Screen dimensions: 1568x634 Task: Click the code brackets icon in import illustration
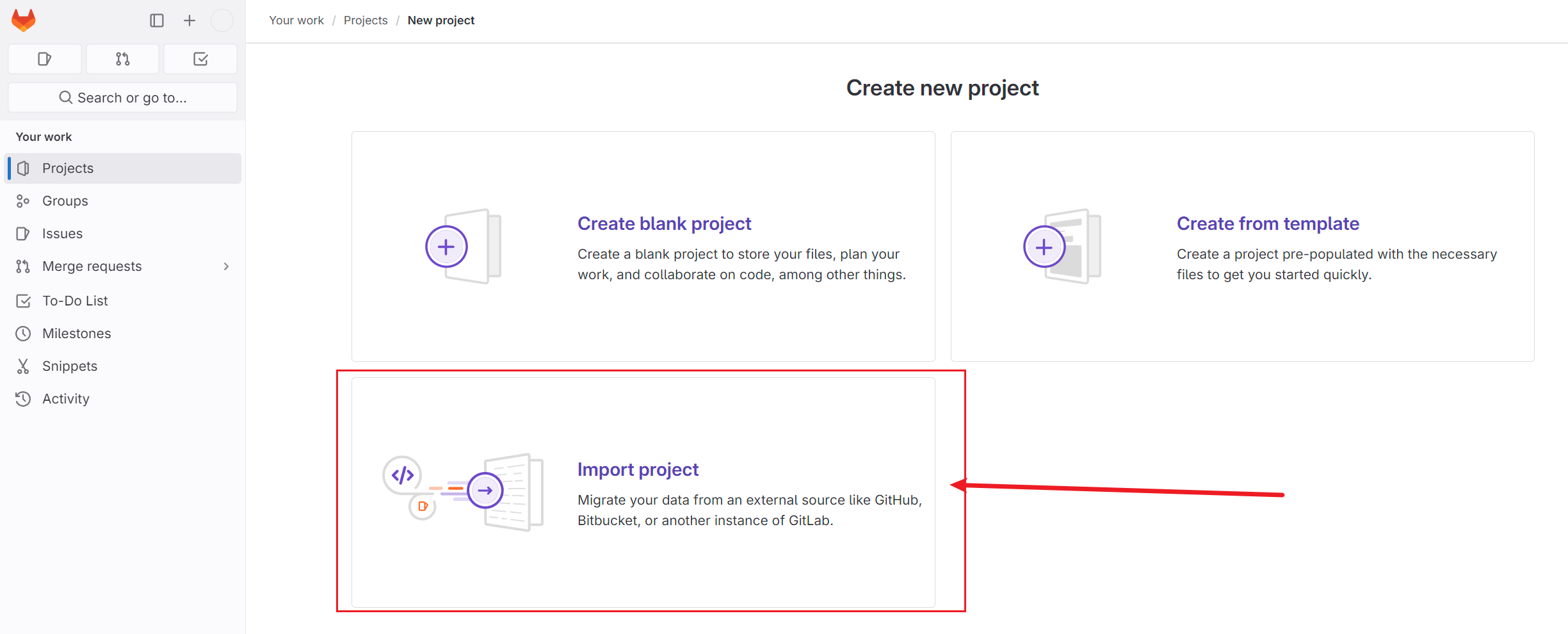402,475
